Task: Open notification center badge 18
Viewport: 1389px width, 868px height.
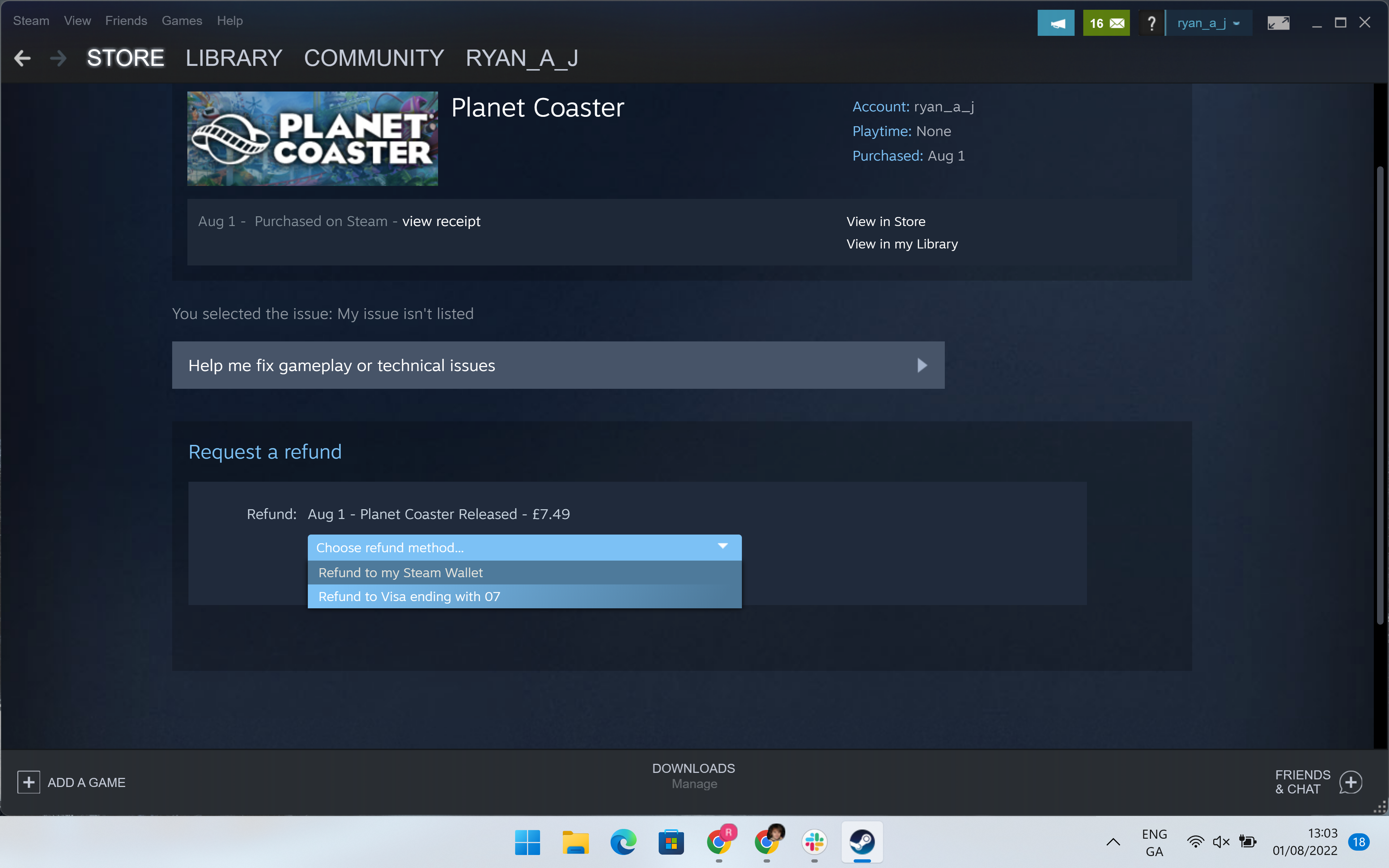Action: (1359, 842)
